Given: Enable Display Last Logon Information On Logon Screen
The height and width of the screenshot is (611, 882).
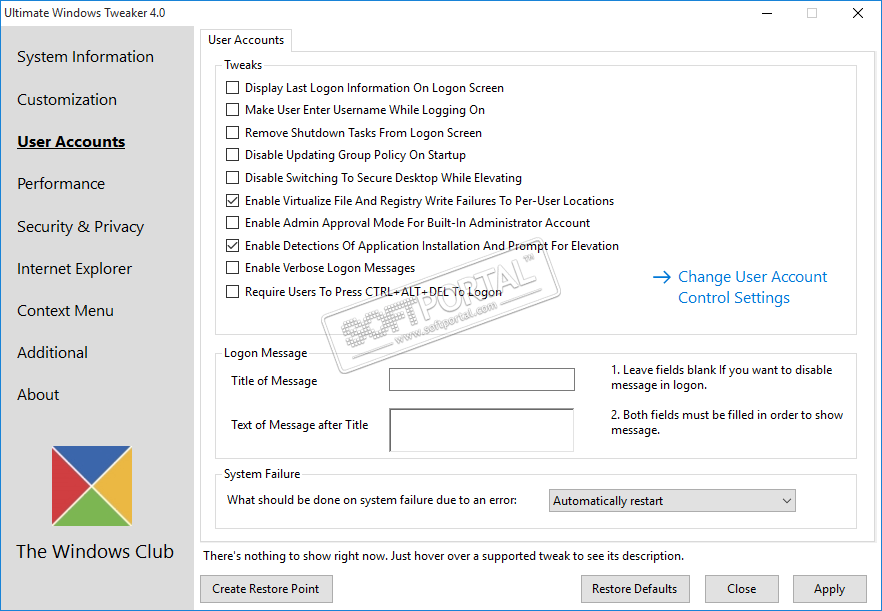Looking at the screenshot, I should (x=232, y=88).
